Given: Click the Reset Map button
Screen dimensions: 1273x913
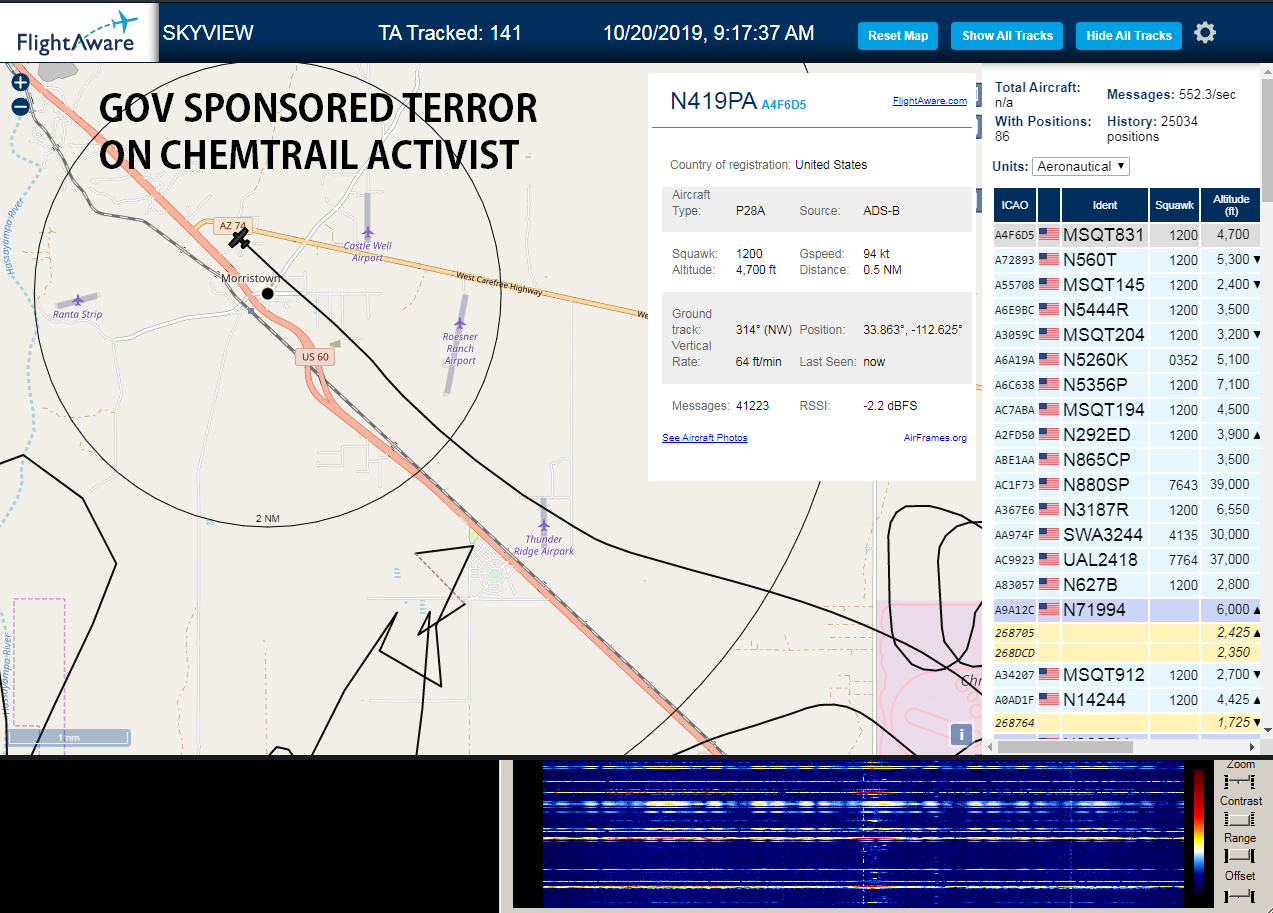Looking at the screenshot, I should click(898, 36).
